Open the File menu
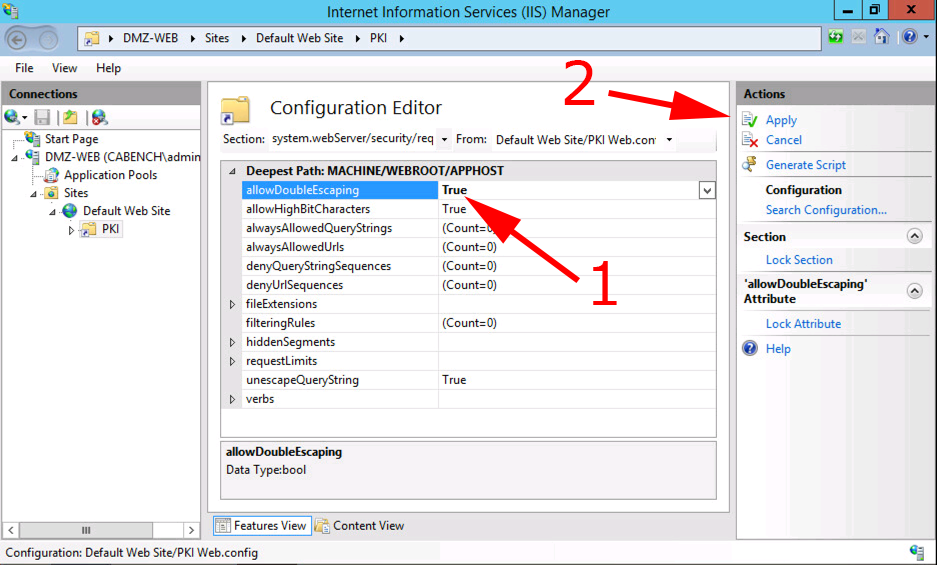 click(24, 68)
